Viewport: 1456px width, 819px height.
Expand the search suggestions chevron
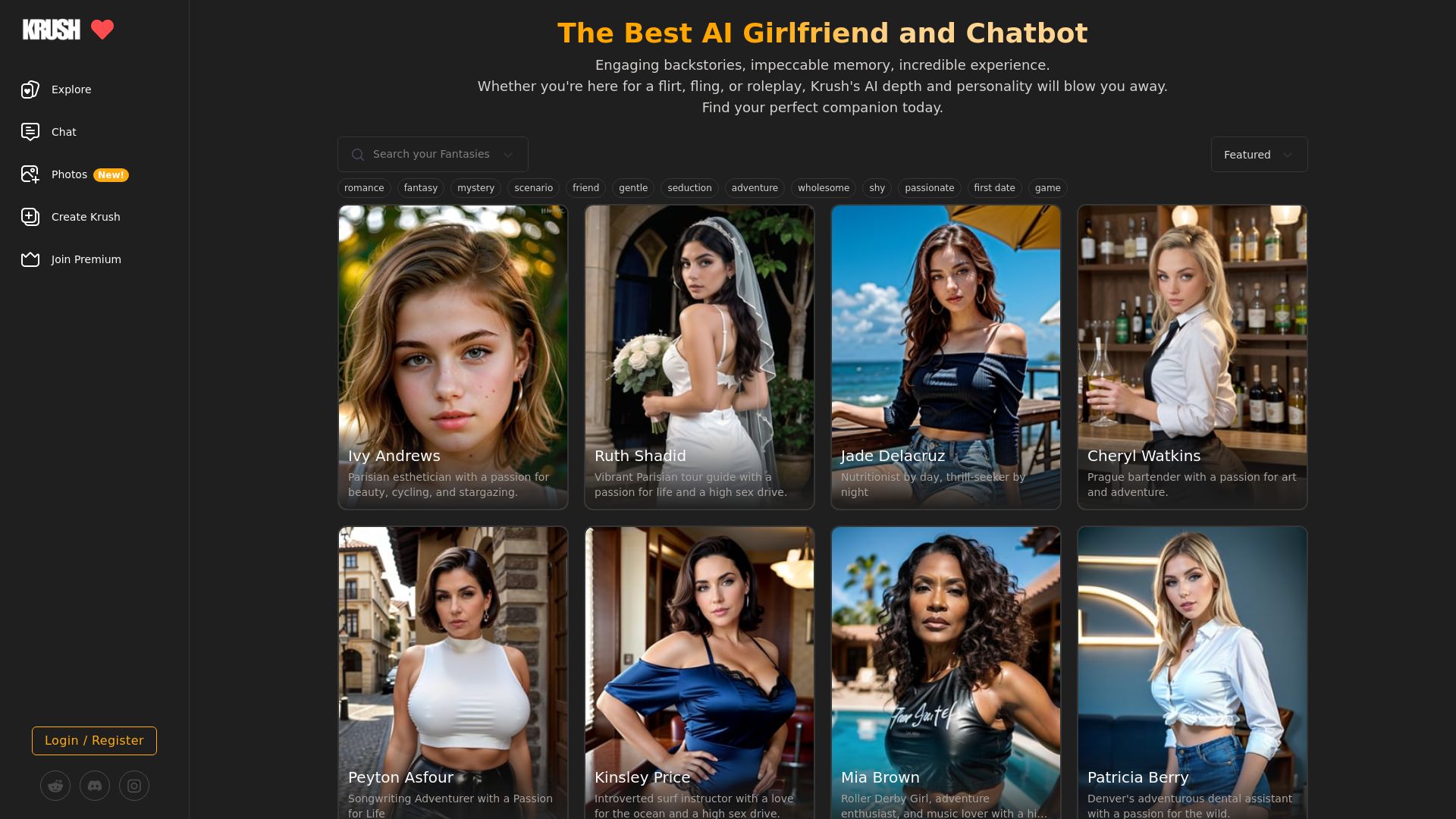508,155
